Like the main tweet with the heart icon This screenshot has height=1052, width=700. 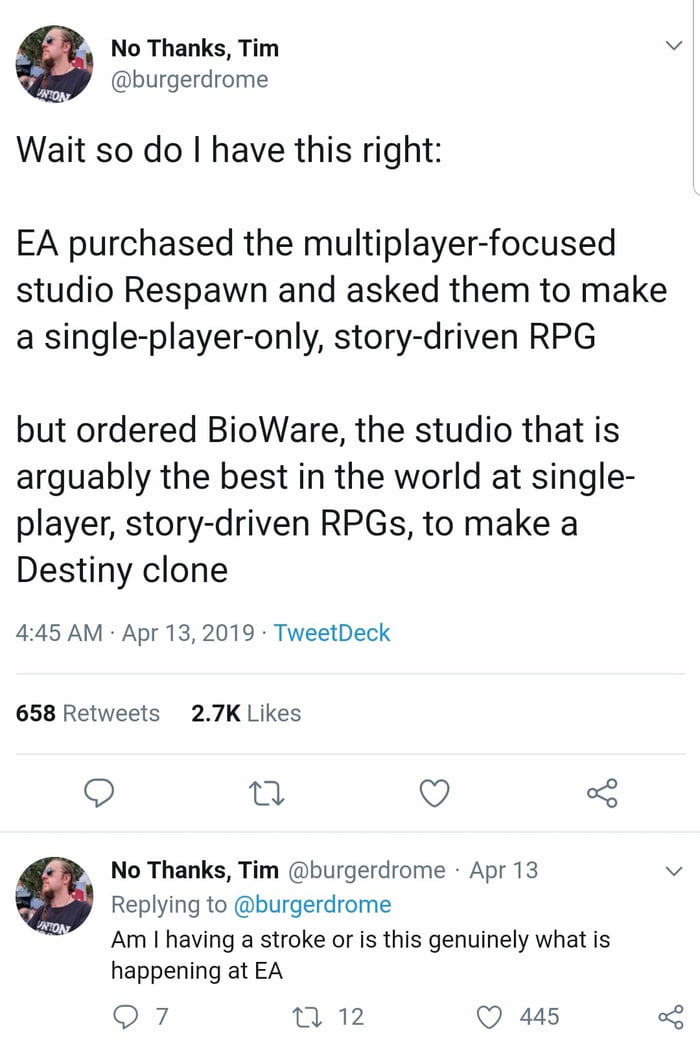(433, 794)
